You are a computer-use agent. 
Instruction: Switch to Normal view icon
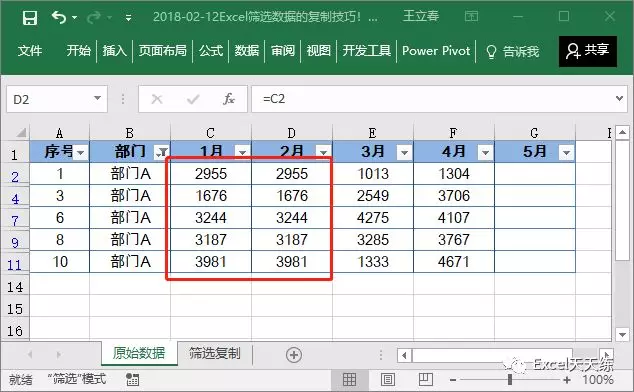(349, 379)
